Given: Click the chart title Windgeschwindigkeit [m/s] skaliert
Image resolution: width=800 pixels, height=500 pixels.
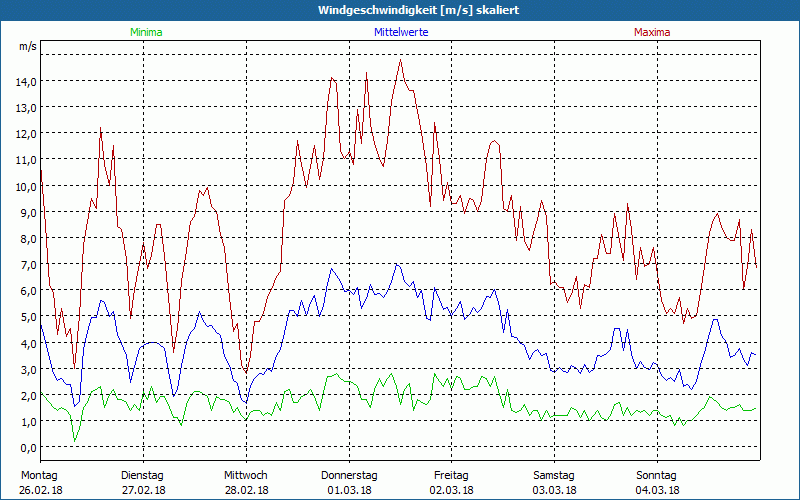Looking at the screenshot, I should pyautogui.click(x=418, y=10).
